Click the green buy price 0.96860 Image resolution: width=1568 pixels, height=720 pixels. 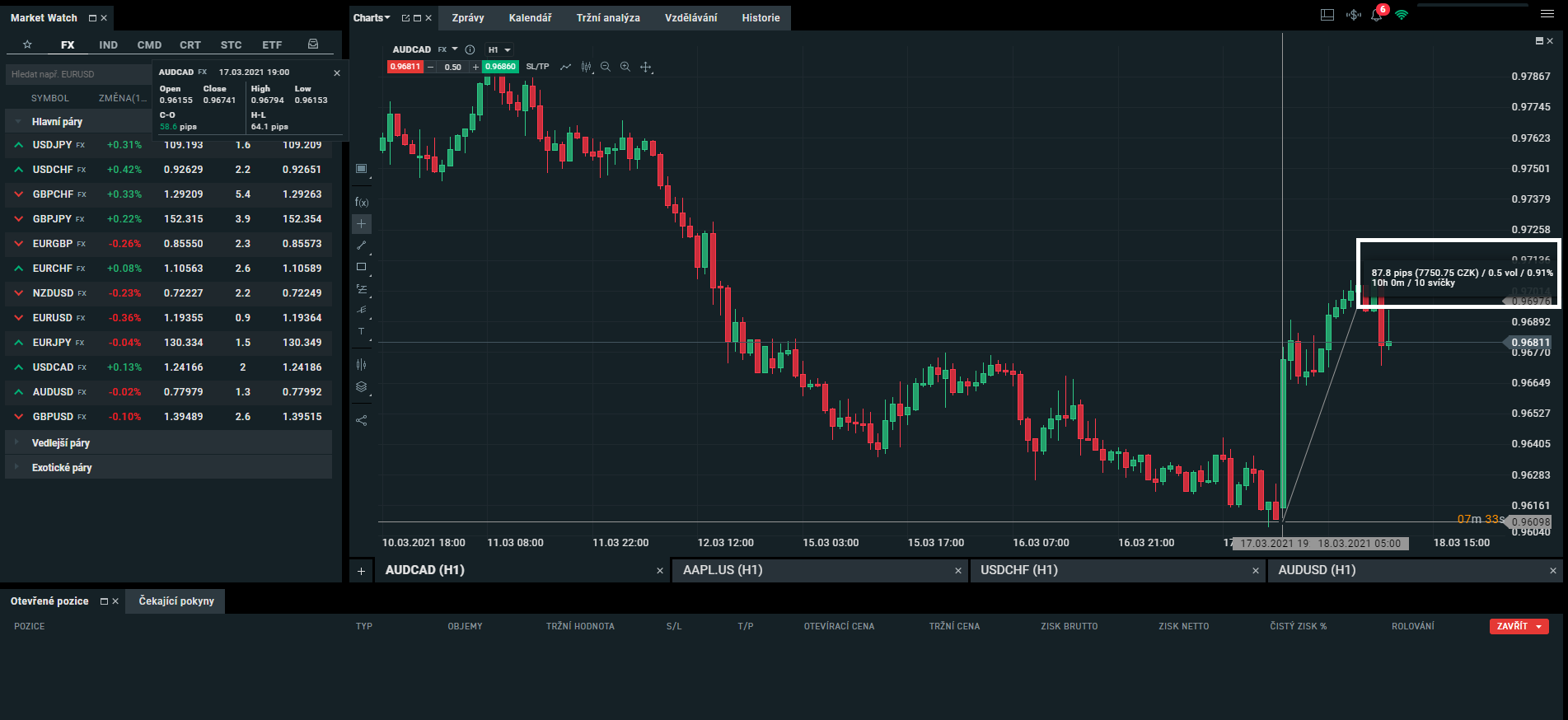click(x=500, y=67)
